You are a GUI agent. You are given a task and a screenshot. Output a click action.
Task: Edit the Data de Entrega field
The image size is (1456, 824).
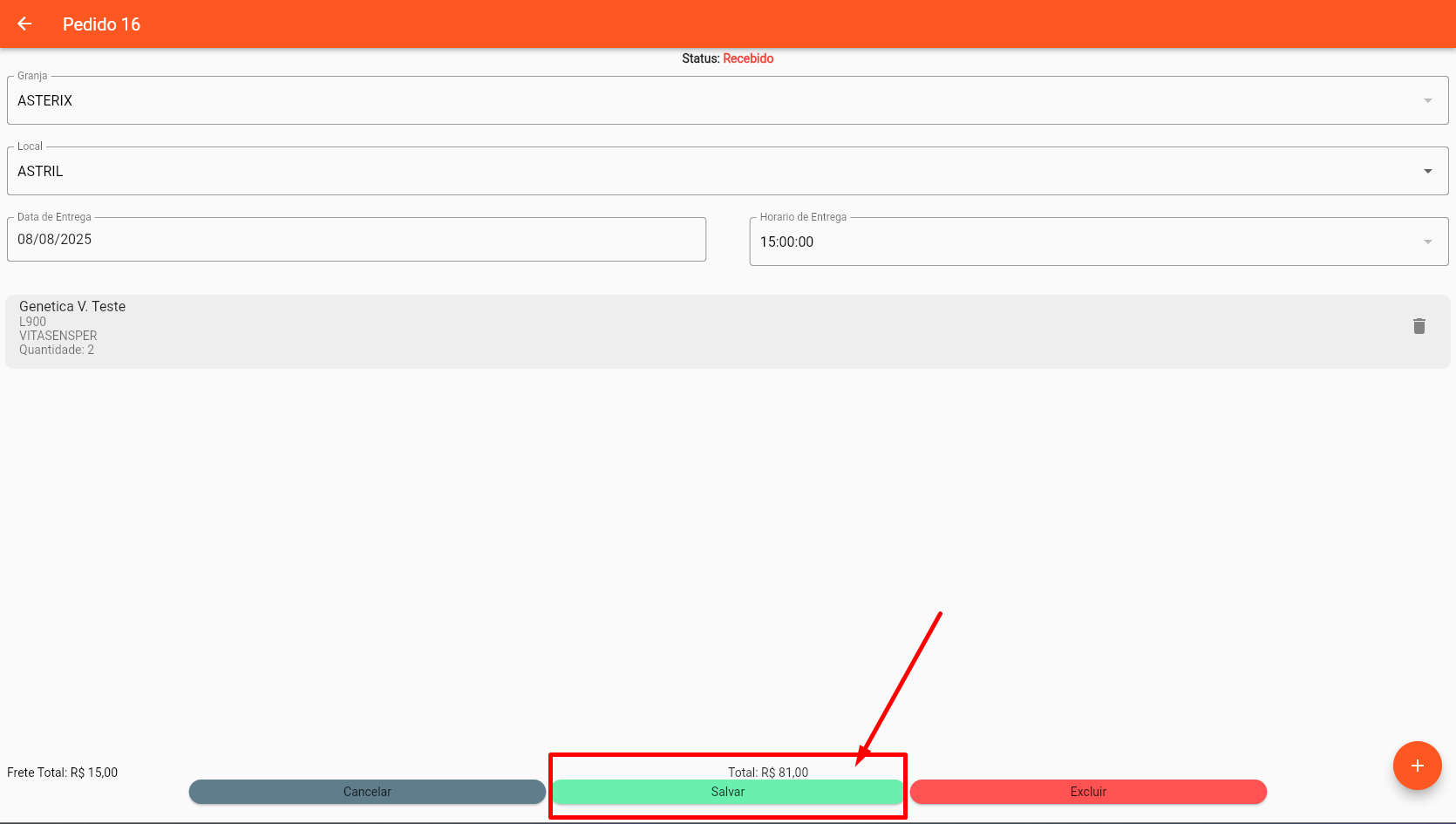tap(356, 240)
